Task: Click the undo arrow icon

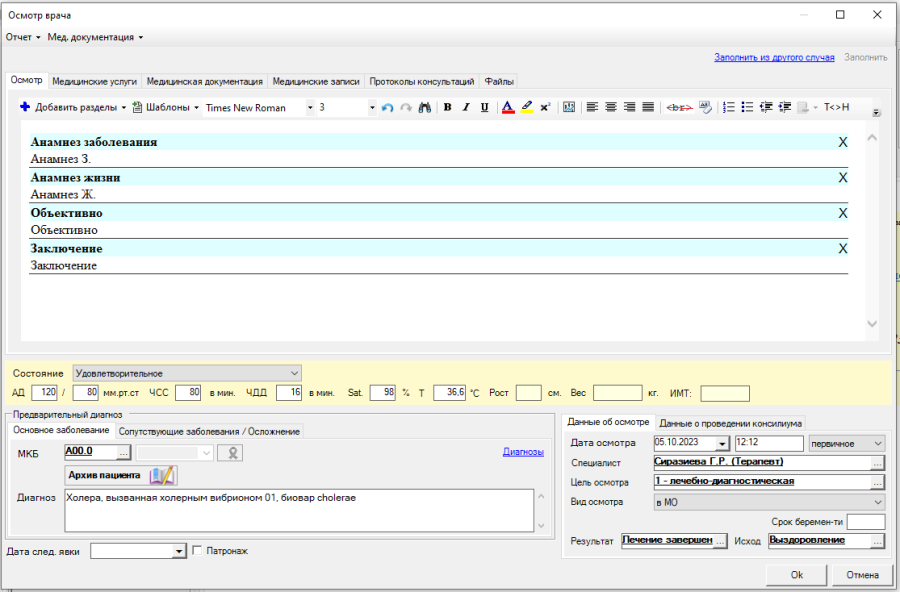Action: tap(387, 107)
